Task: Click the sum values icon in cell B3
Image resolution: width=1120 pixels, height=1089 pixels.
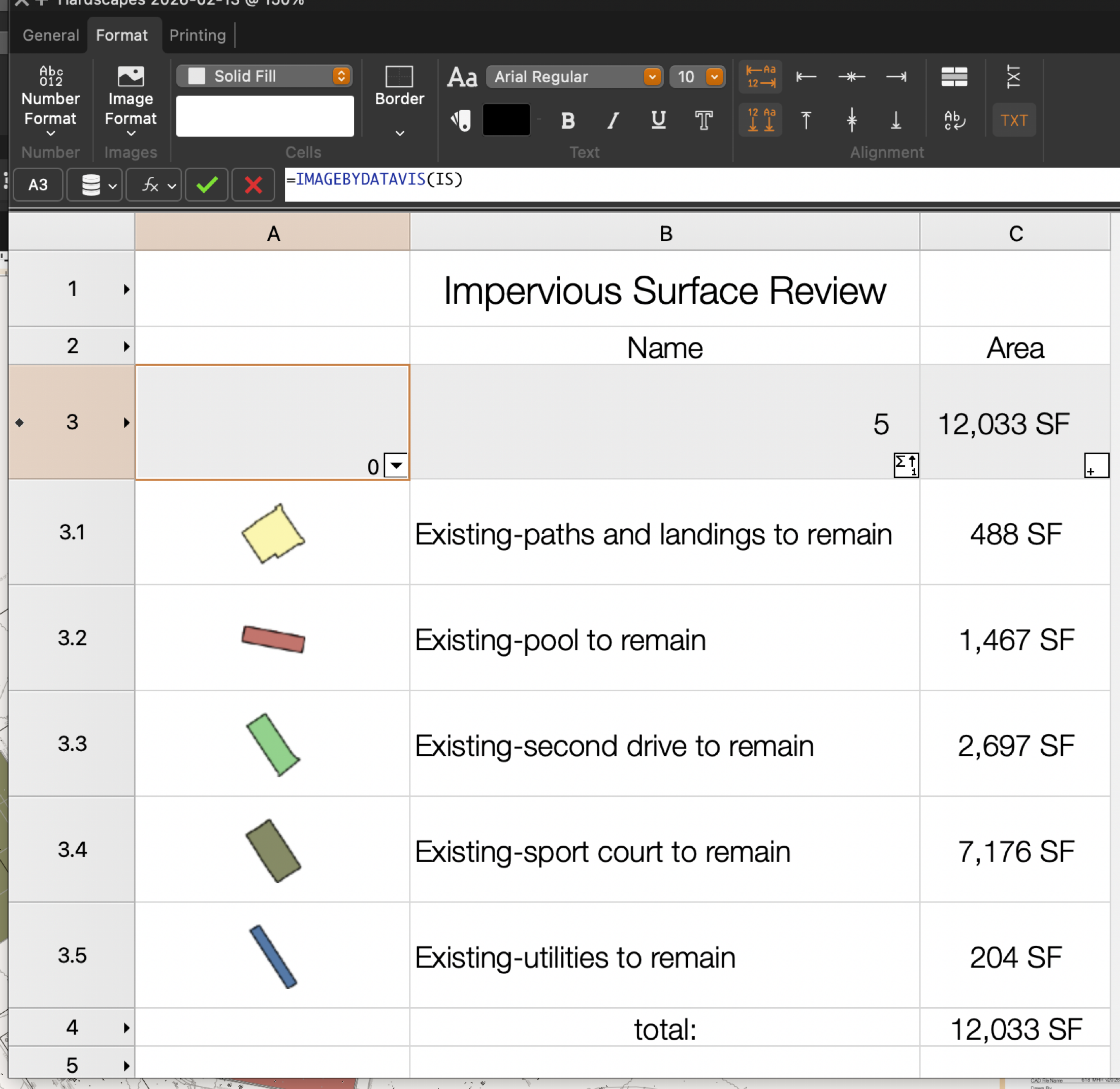Action: [906, 464]
